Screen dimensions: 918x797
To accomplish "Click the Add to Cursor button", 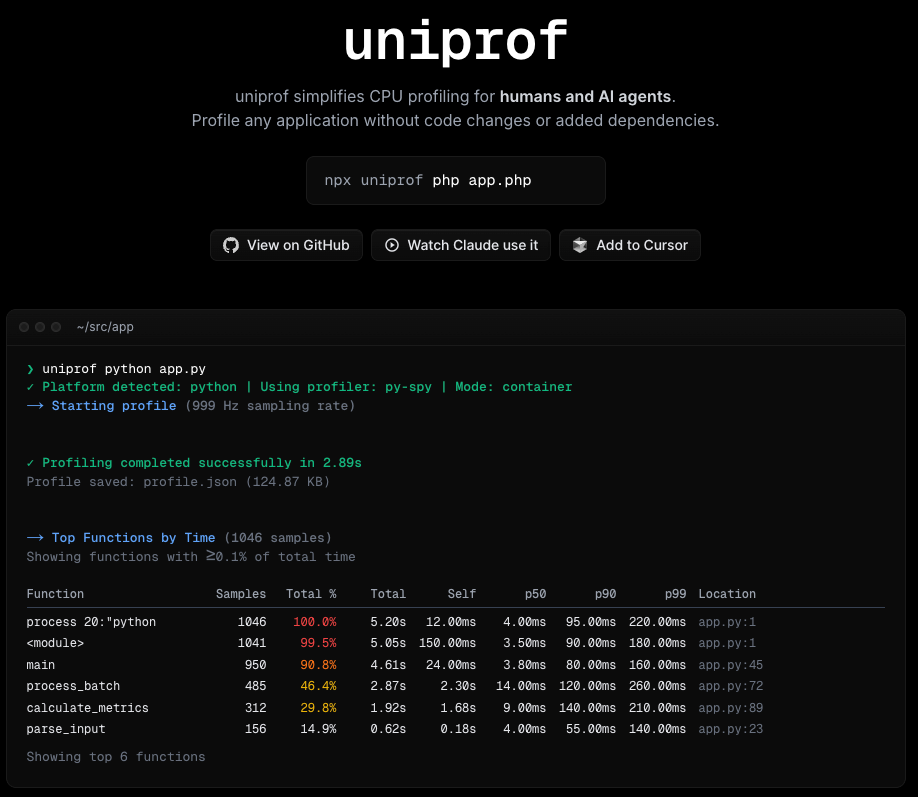I will click(629, 245).
